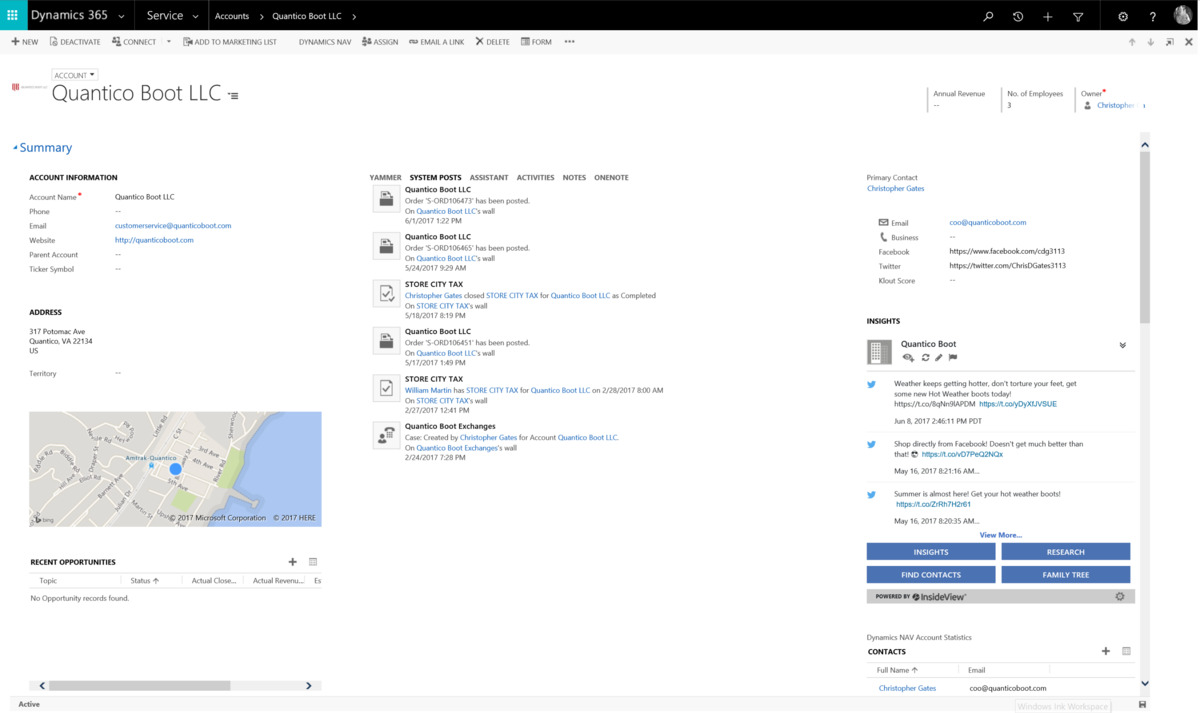
Task: Click Accounts in the breadcrumb
Action: pos(232,16)
